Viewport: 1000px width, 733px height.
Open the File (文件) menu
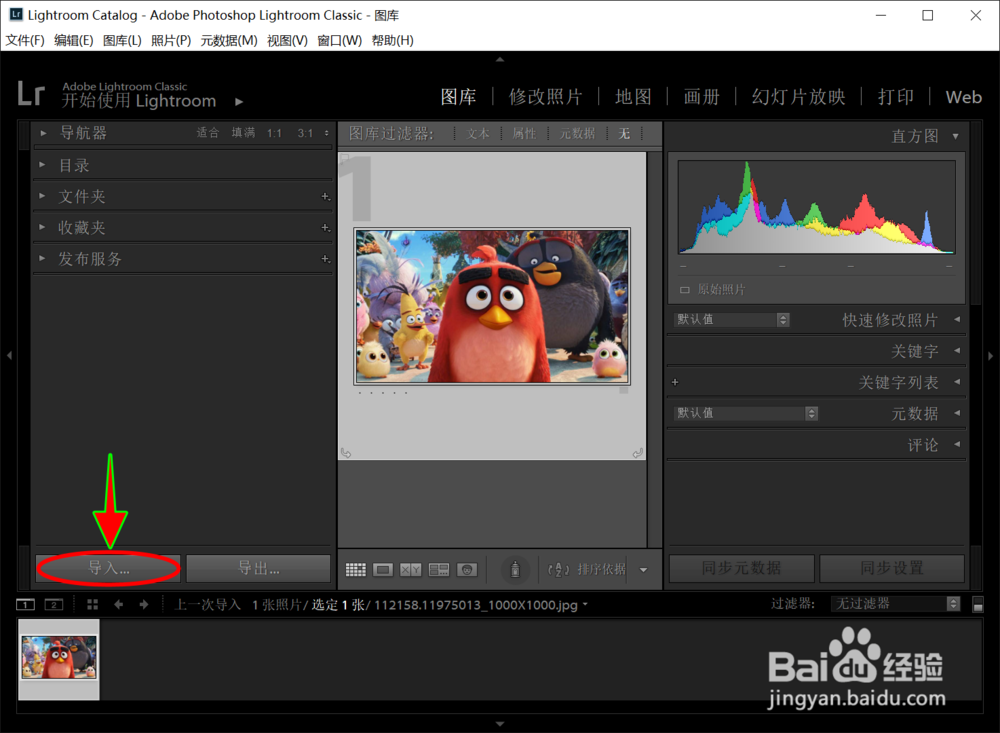pyautogui.click(x=25, y=40)
